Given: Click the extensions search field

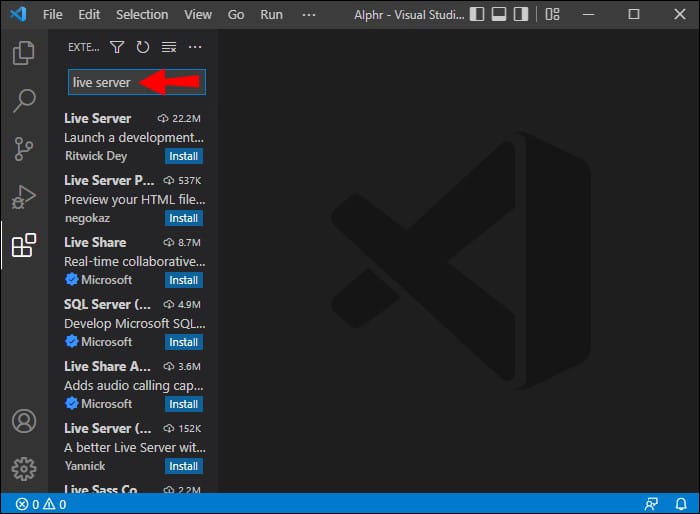Looking at the screenshot, I should coord(100,82).
